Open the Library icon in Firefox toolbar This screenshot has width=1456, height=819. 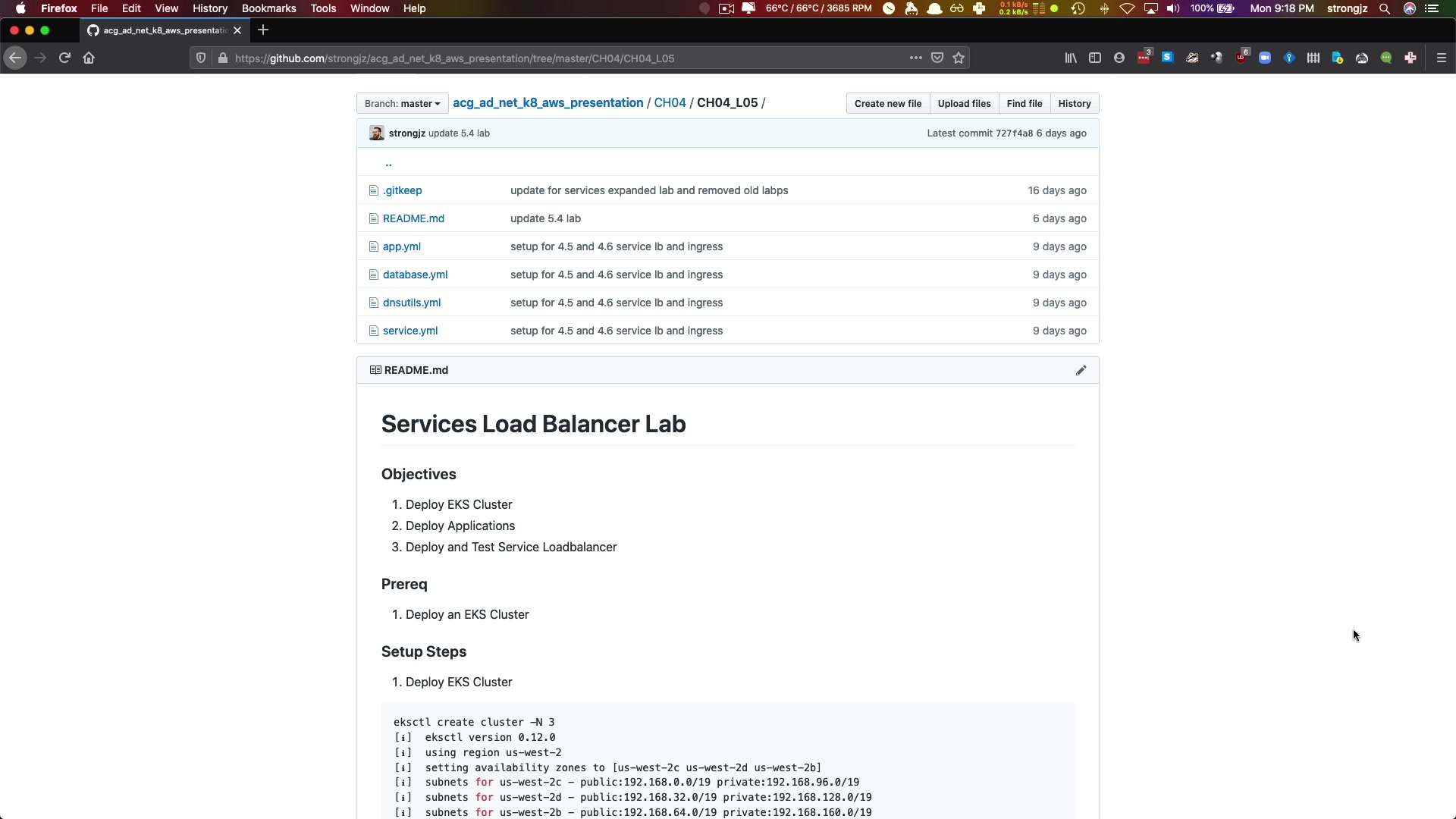[x=1070, y=58]
